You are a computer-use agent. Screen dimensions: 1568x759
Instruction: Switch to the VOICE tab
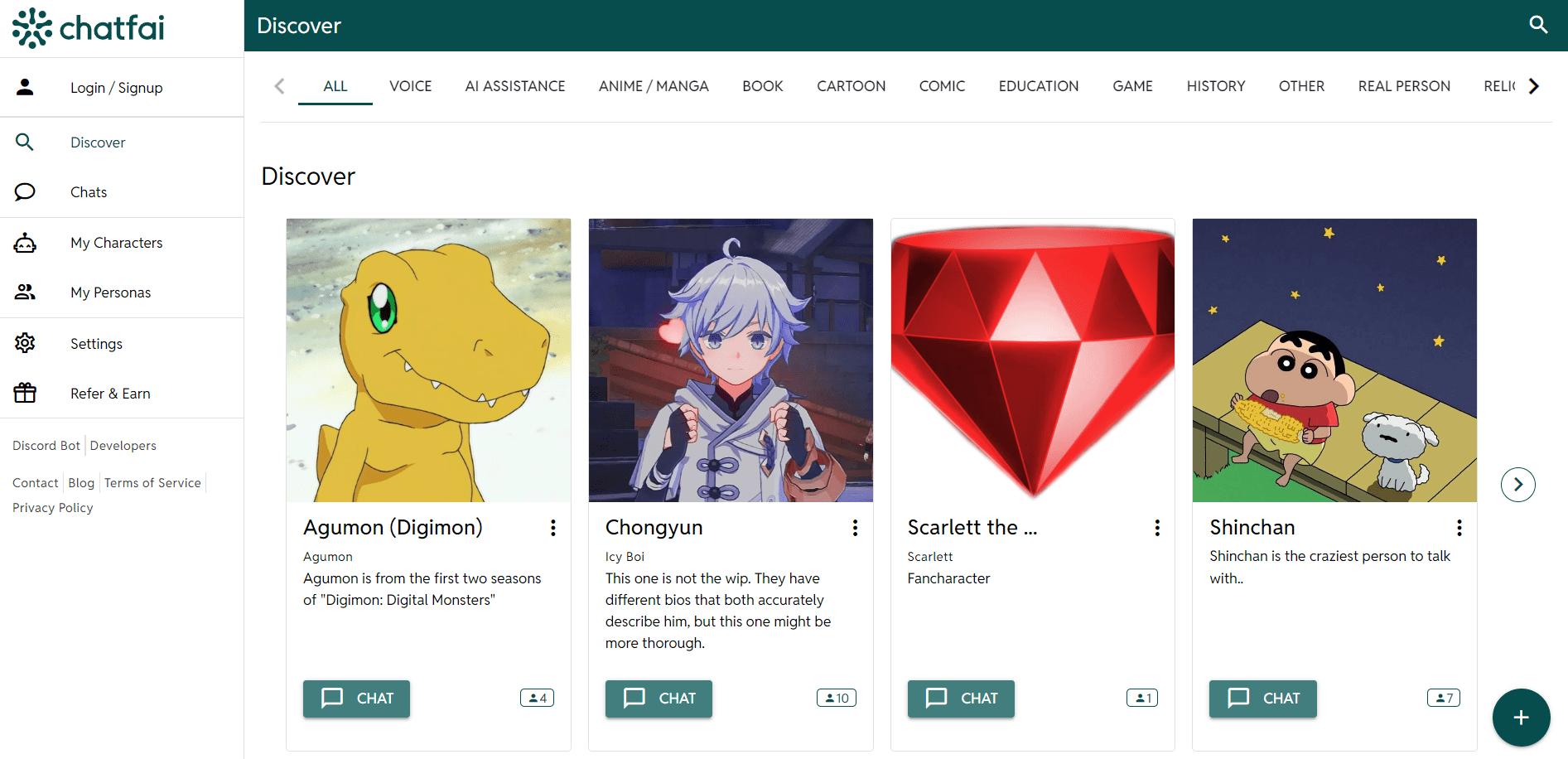click(x=410, y=86)
